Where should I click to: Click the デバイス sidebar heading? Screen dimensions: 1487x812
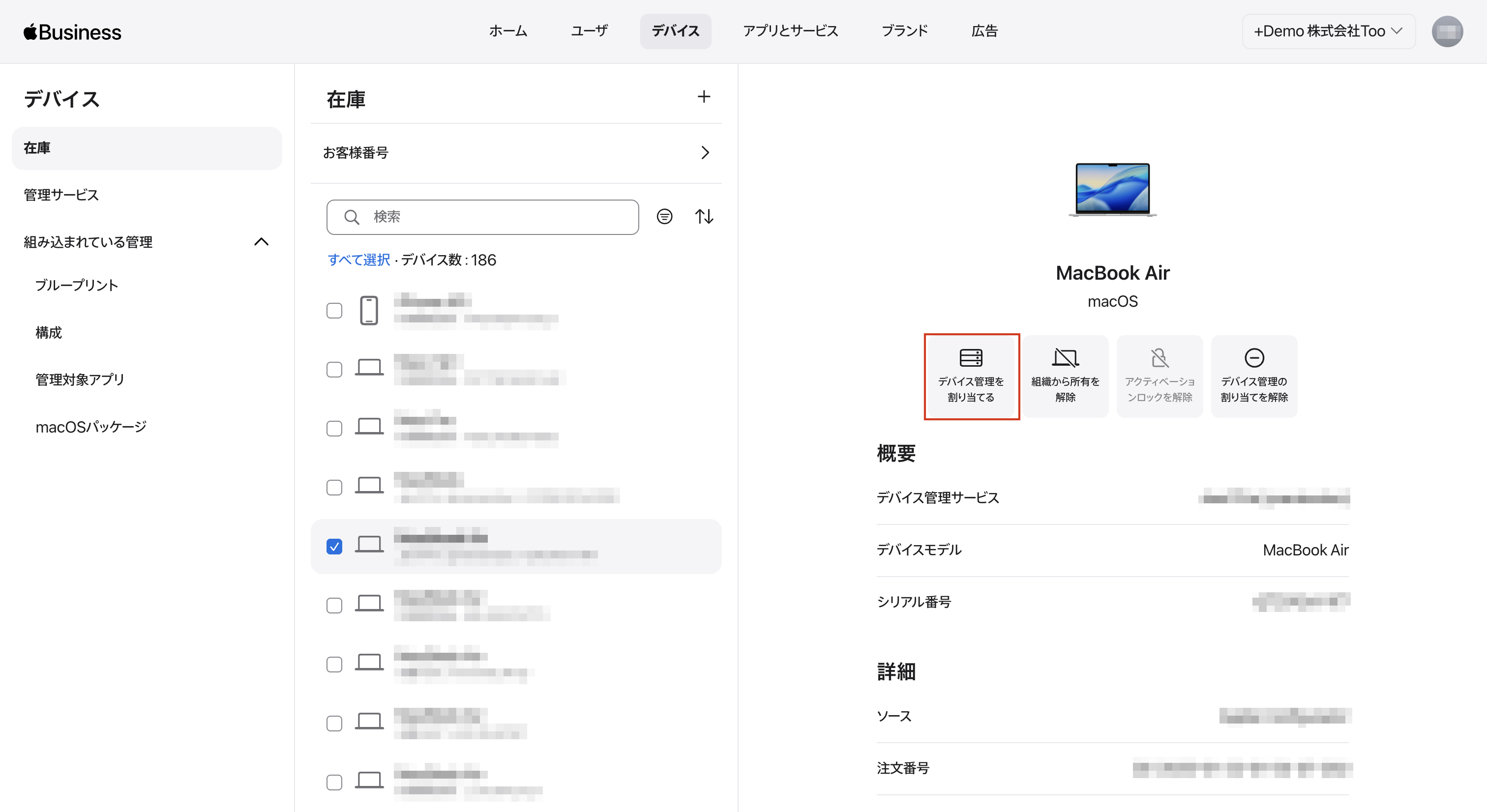(x=62, y=99)
